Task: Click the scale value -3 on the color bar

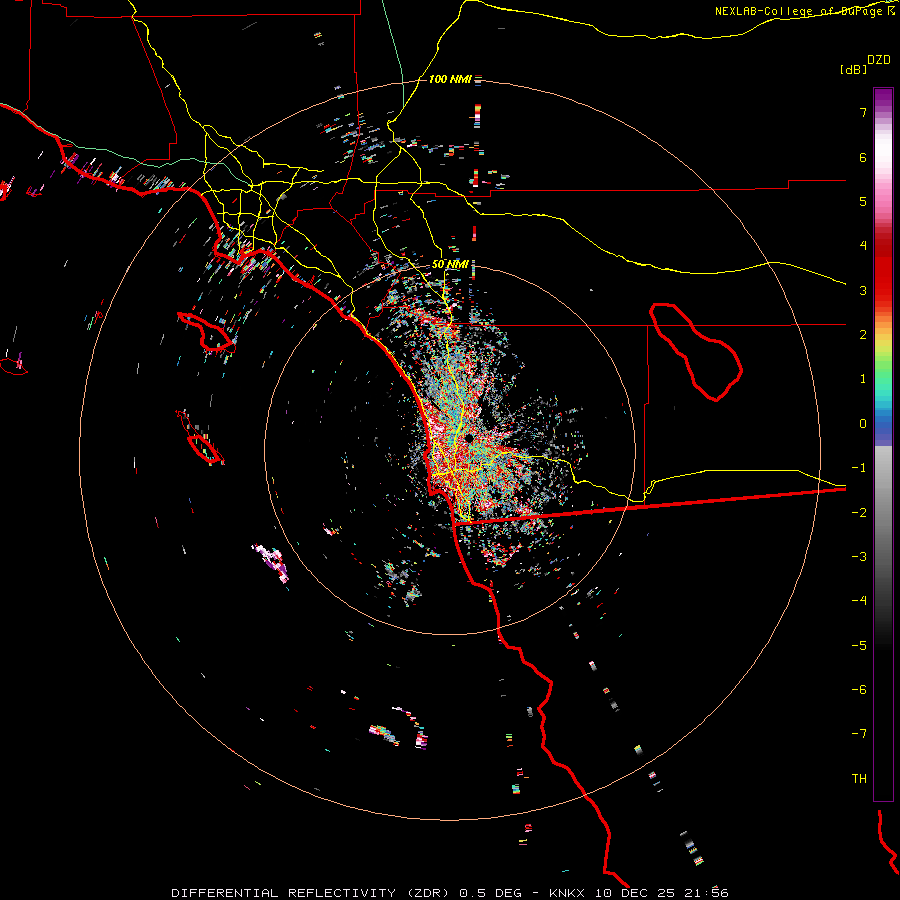Action: (x=859, y=556)
